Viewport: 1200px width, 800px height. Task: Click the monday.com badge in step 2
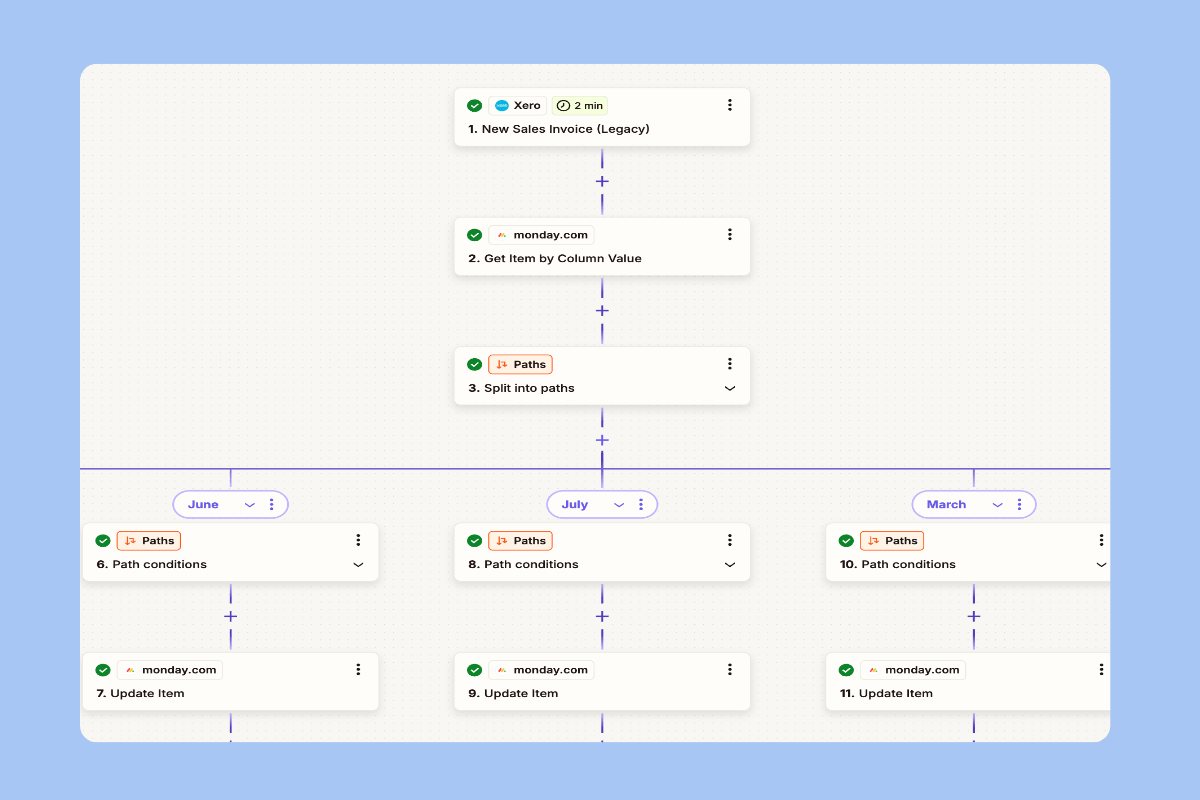541,235
